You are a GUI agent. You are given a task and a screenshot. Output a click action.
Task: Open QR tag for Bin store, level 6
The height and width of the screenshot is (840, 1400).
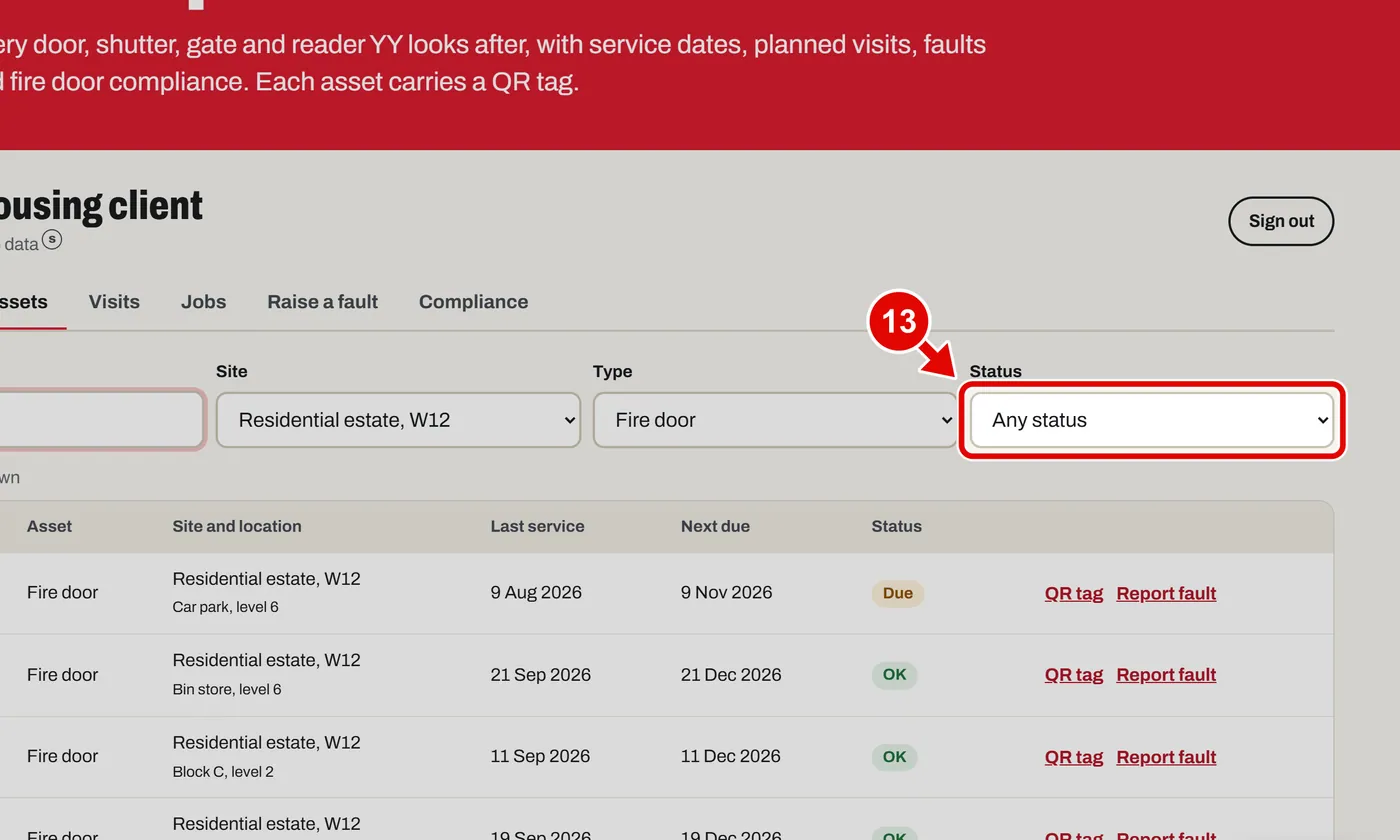pos(1074,675)
